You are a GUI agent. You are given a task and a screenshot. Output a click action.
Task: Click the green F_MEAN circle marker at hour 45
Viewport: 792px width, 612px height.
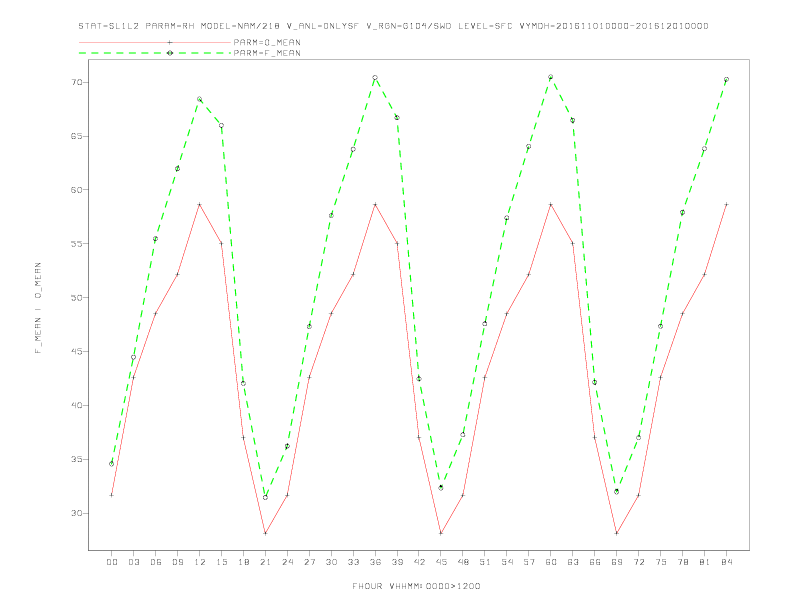[441, 488]
